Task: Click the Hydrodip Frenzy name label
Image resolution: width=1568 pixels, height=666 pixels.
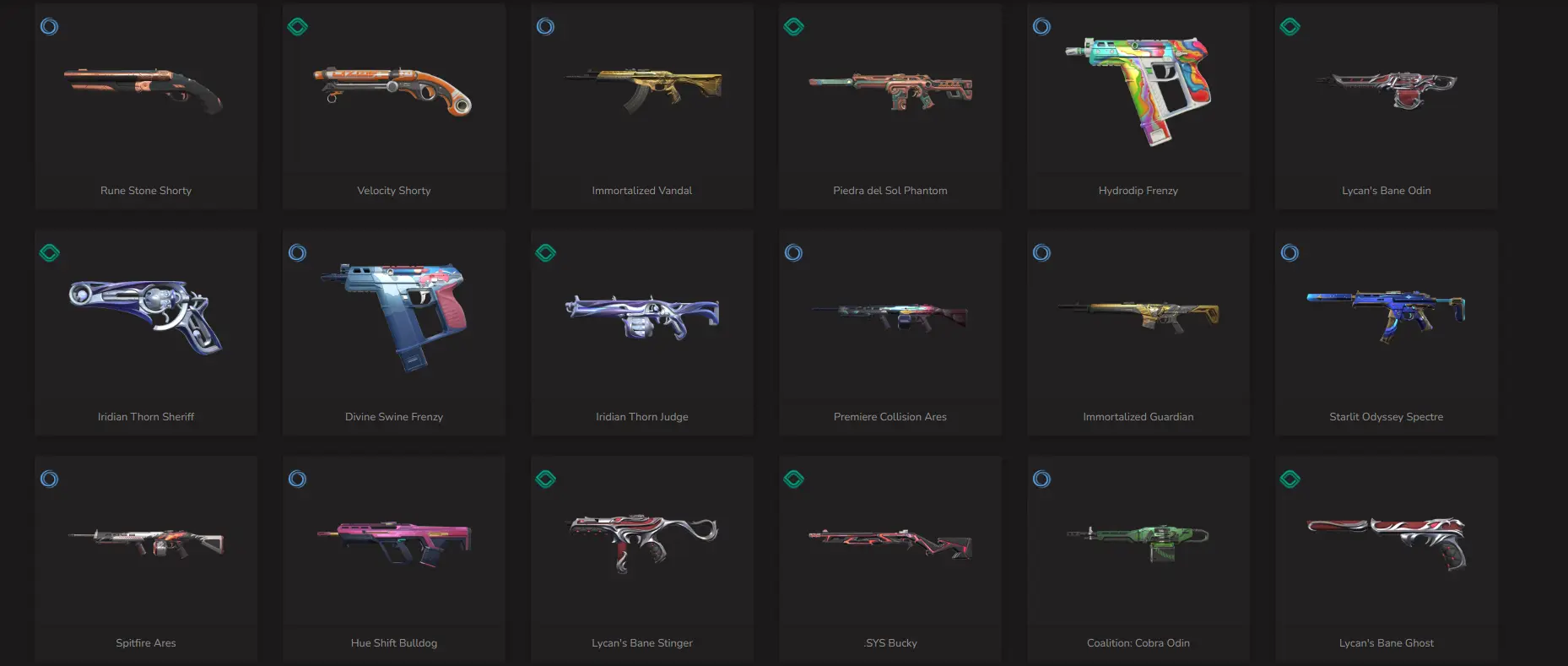Action: [1138, 191]
